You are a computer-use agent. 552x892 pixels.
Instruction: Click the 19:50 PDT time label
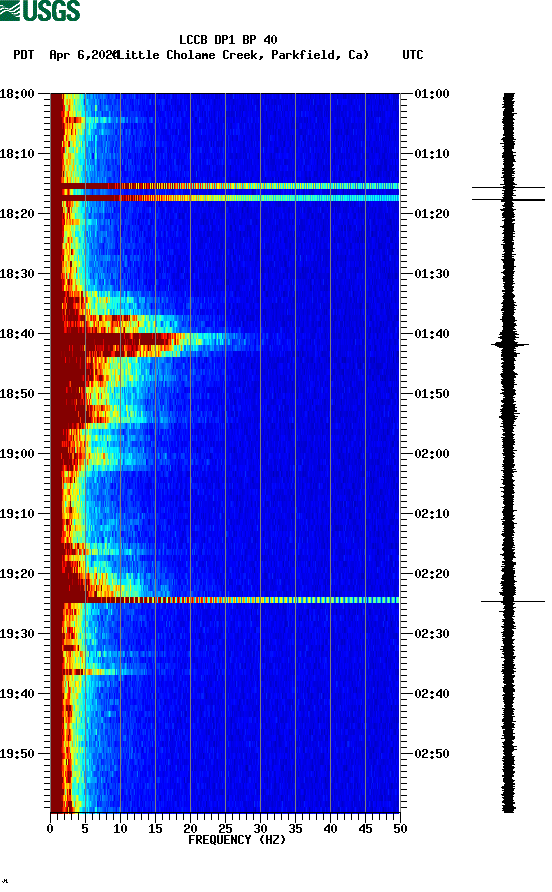pos(17,754)
